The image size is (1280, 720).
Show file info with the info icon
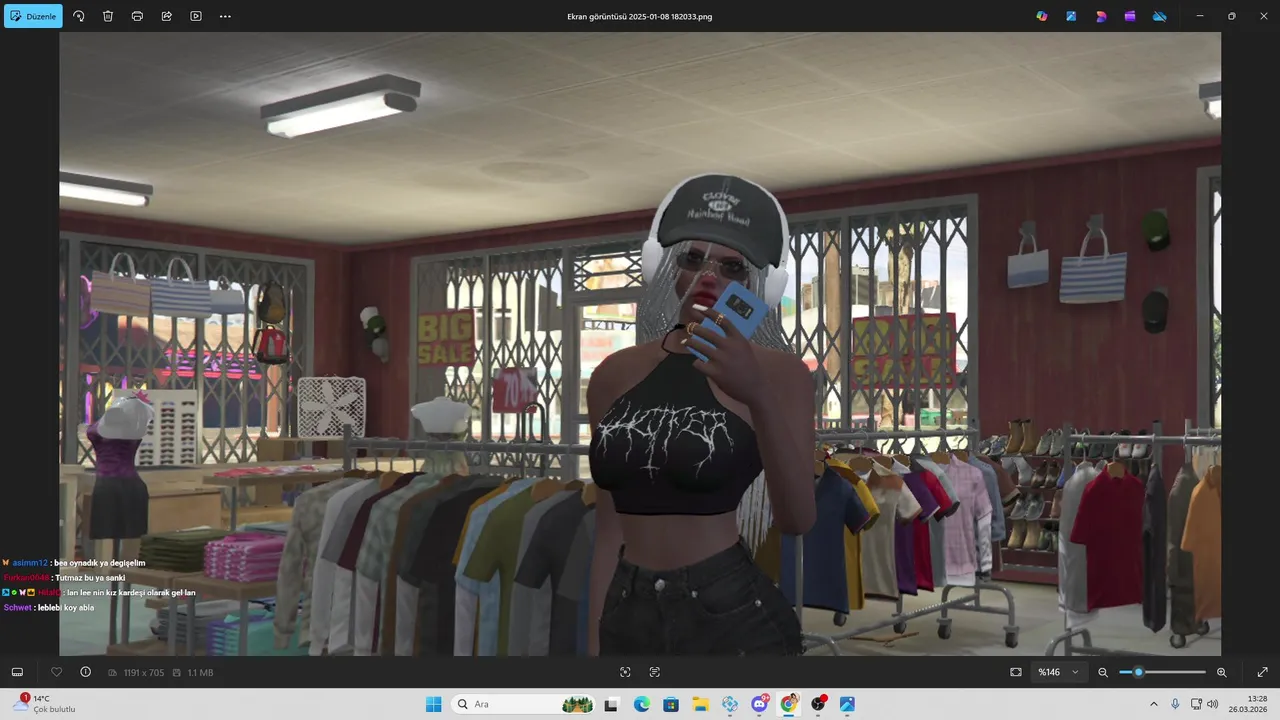[x=85, y=672]
